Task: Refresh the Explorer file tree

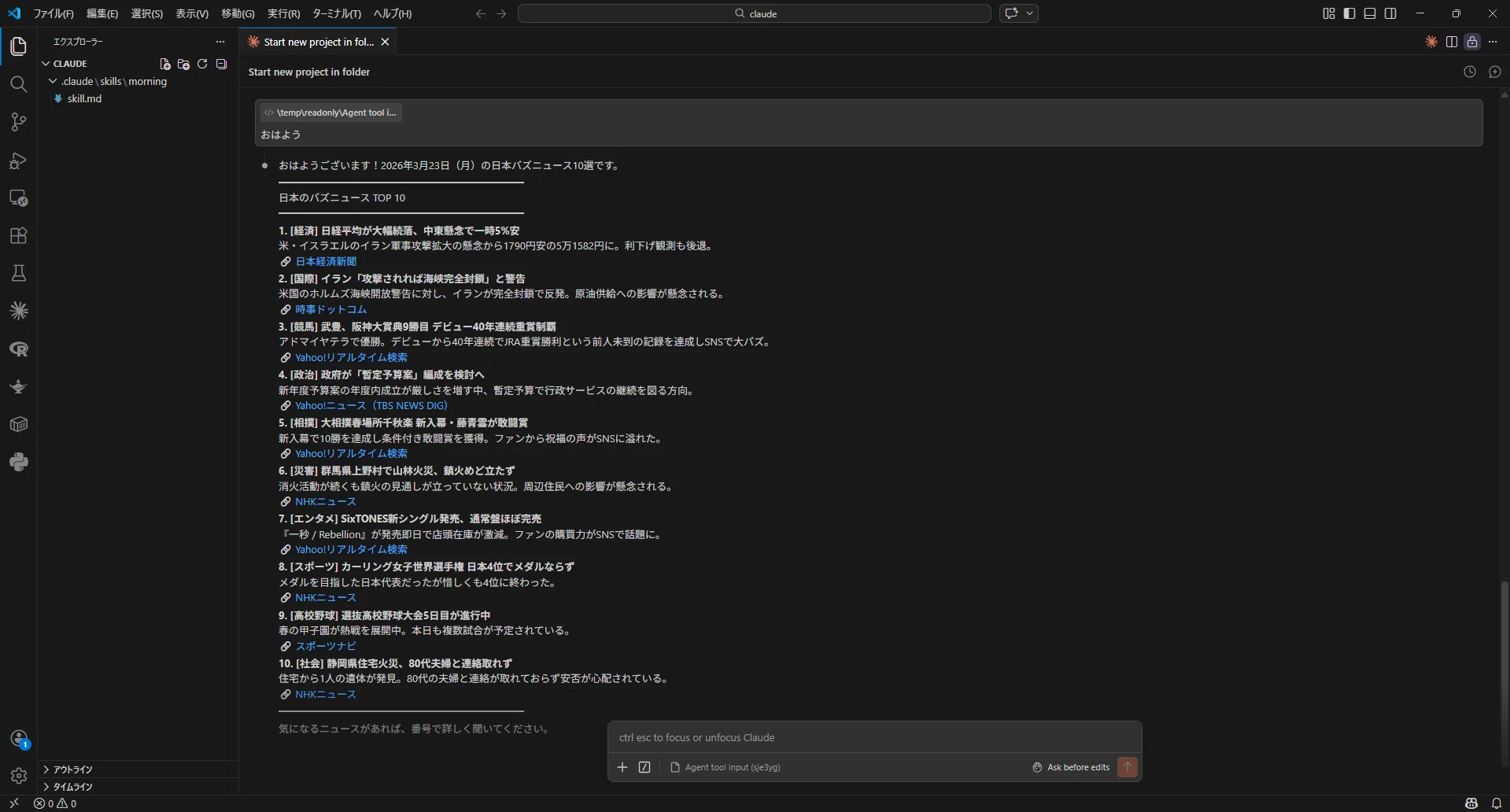Action: point(202,64)
